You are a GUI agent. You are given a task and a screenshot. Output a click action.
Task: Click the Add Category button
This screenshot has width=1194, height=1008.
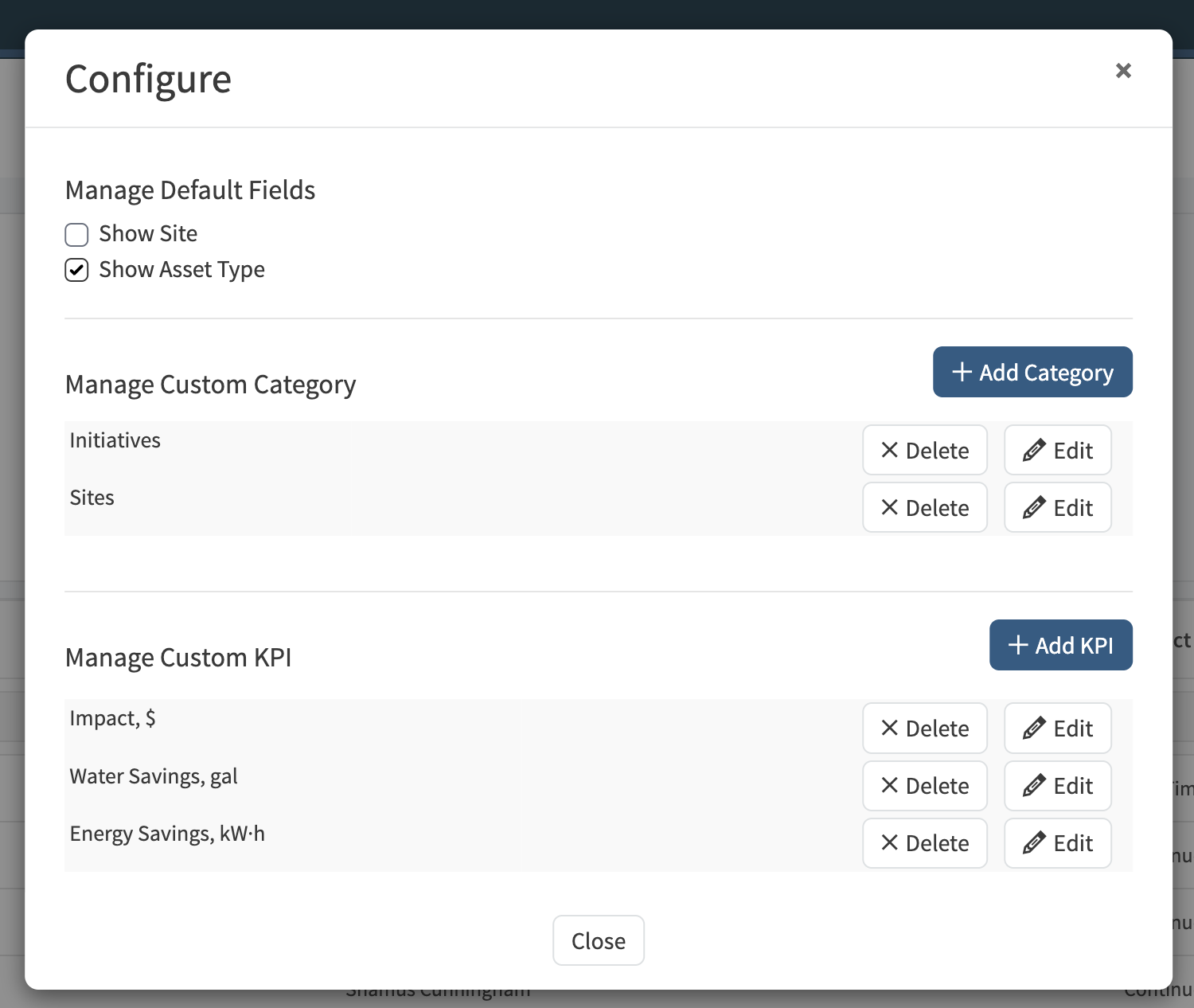(1032, 372)
